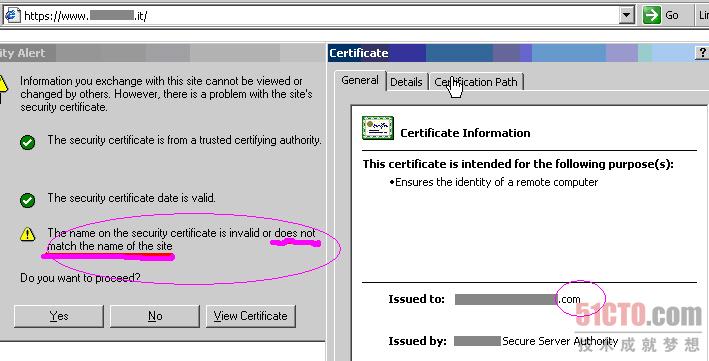Click the yellow warning icon for name mismatch
The width and height of the screenshot is (709, 361).
pyautogui.click(x=28, y=234)
